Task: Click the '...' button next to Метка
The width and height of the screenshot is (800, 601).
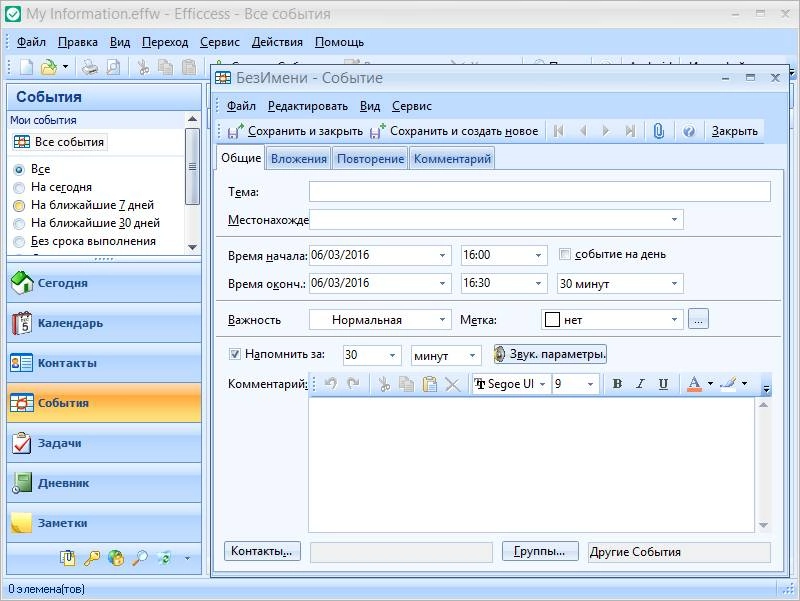Action: [x=698, y=319]
